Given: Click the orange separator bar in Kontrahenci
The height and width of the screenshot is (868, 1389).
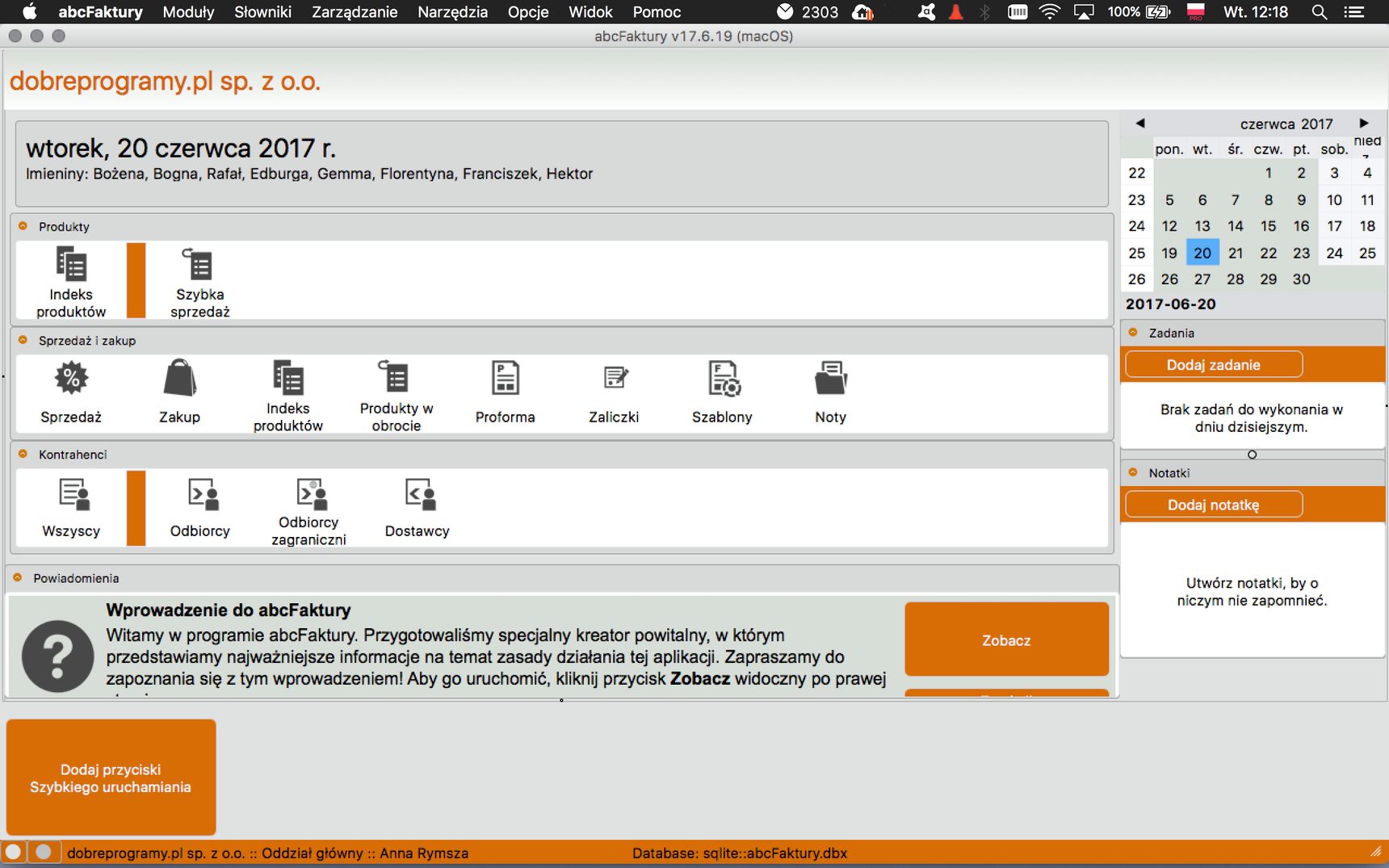Looking at the screenshot, I should pos(136,508).
